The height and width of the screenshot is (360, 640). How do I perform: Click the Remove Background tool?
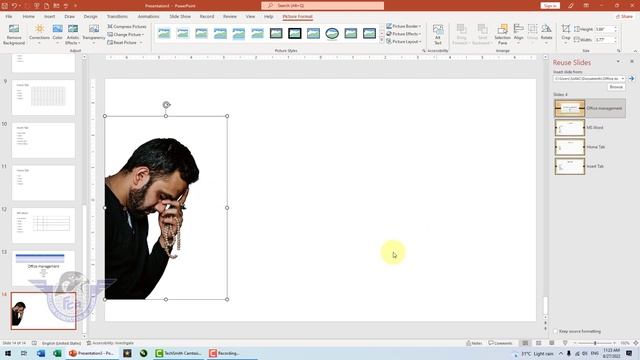(13, 34)
